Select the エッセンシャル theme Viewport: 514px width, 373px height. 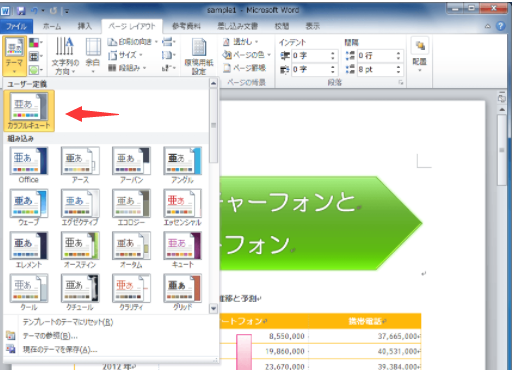click(x=182, y=208)
